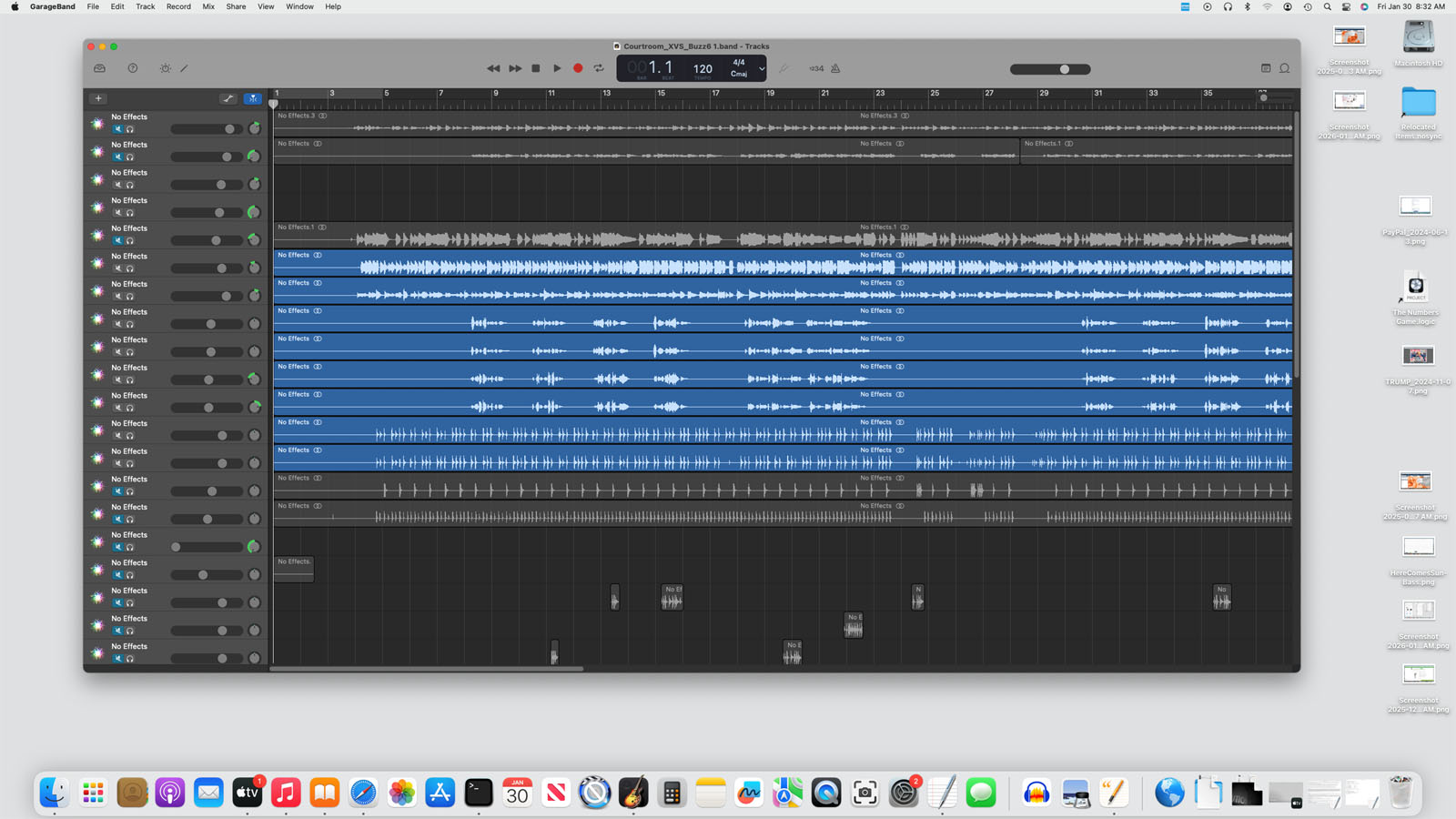Toggle the metronome click

click(x=835, y=68)
